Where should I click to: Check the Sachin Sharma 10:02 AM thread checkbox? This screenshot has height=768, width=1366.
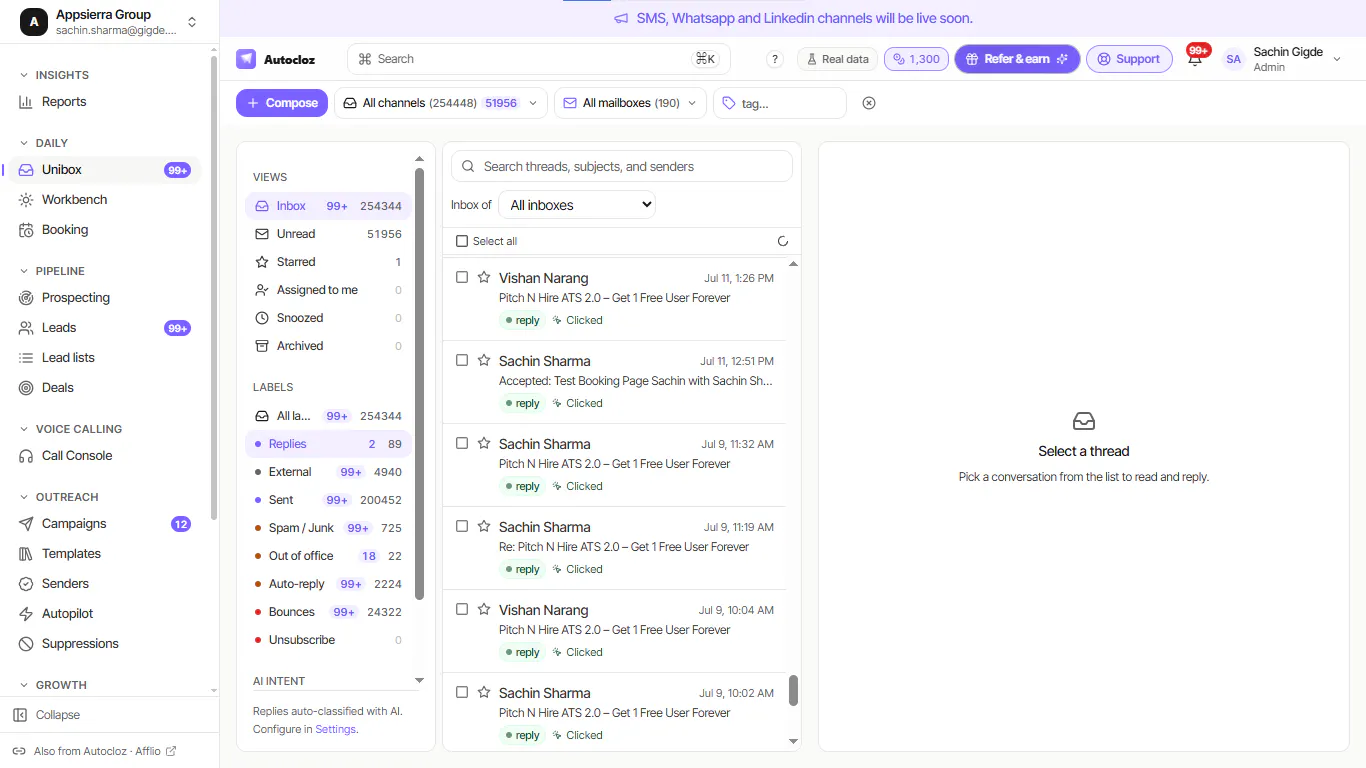tap(462, 692)
